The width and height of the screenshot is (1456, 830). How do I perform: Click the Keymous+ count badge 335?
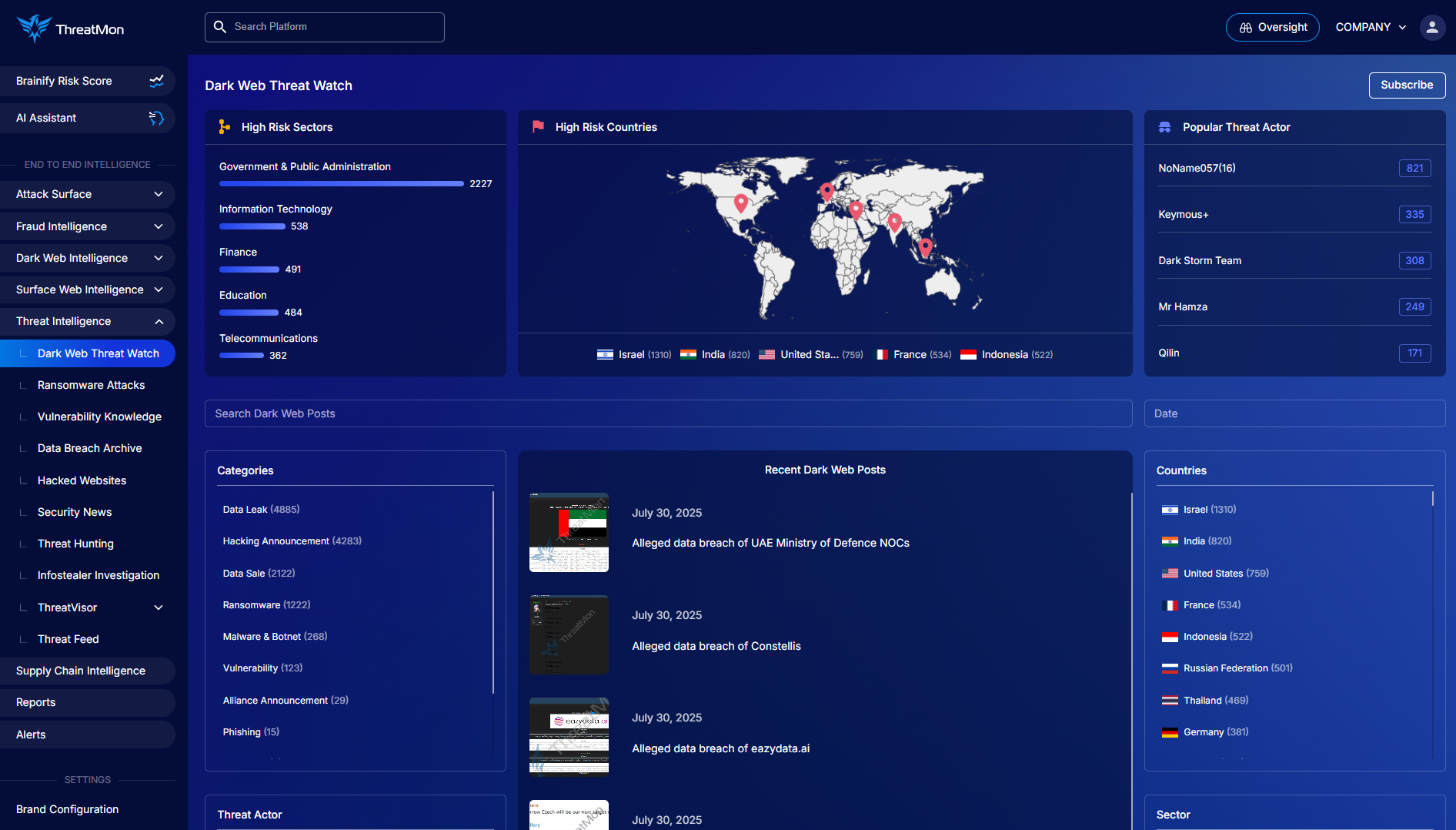[1414, 215]
